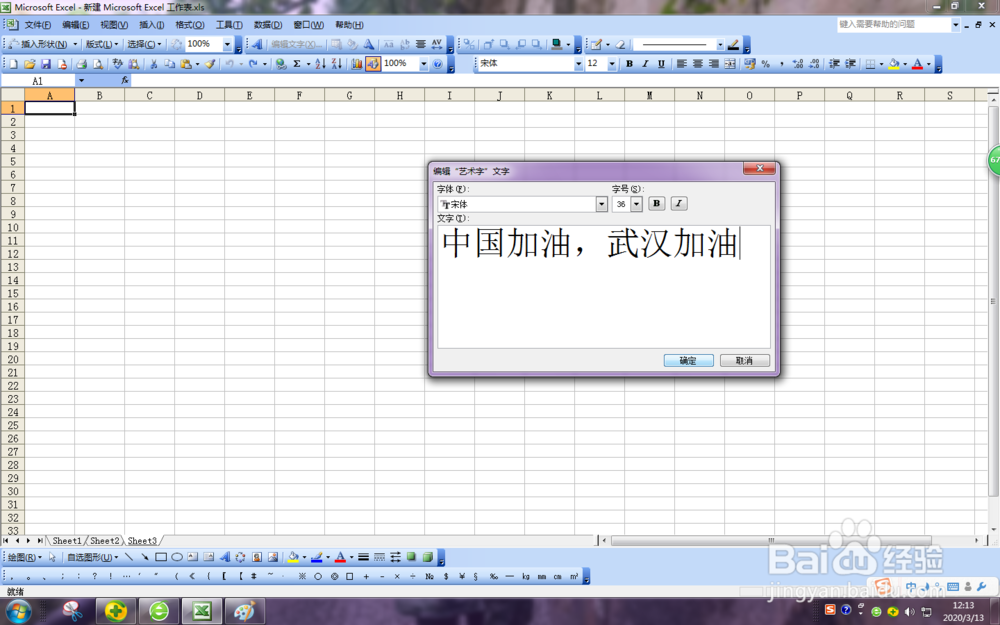Switch to the Sheet2 tab
This screenshot has height=625, width=1000.
pos(105,541)
